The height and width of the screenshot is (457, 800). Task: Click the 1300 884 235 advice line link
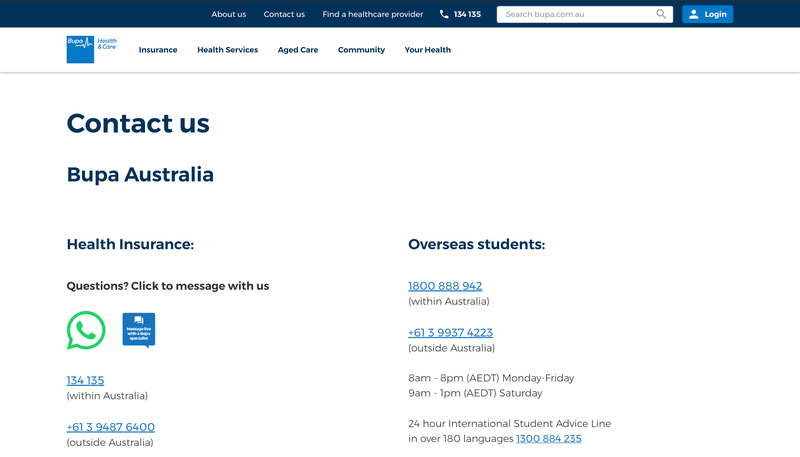(548, 439)
